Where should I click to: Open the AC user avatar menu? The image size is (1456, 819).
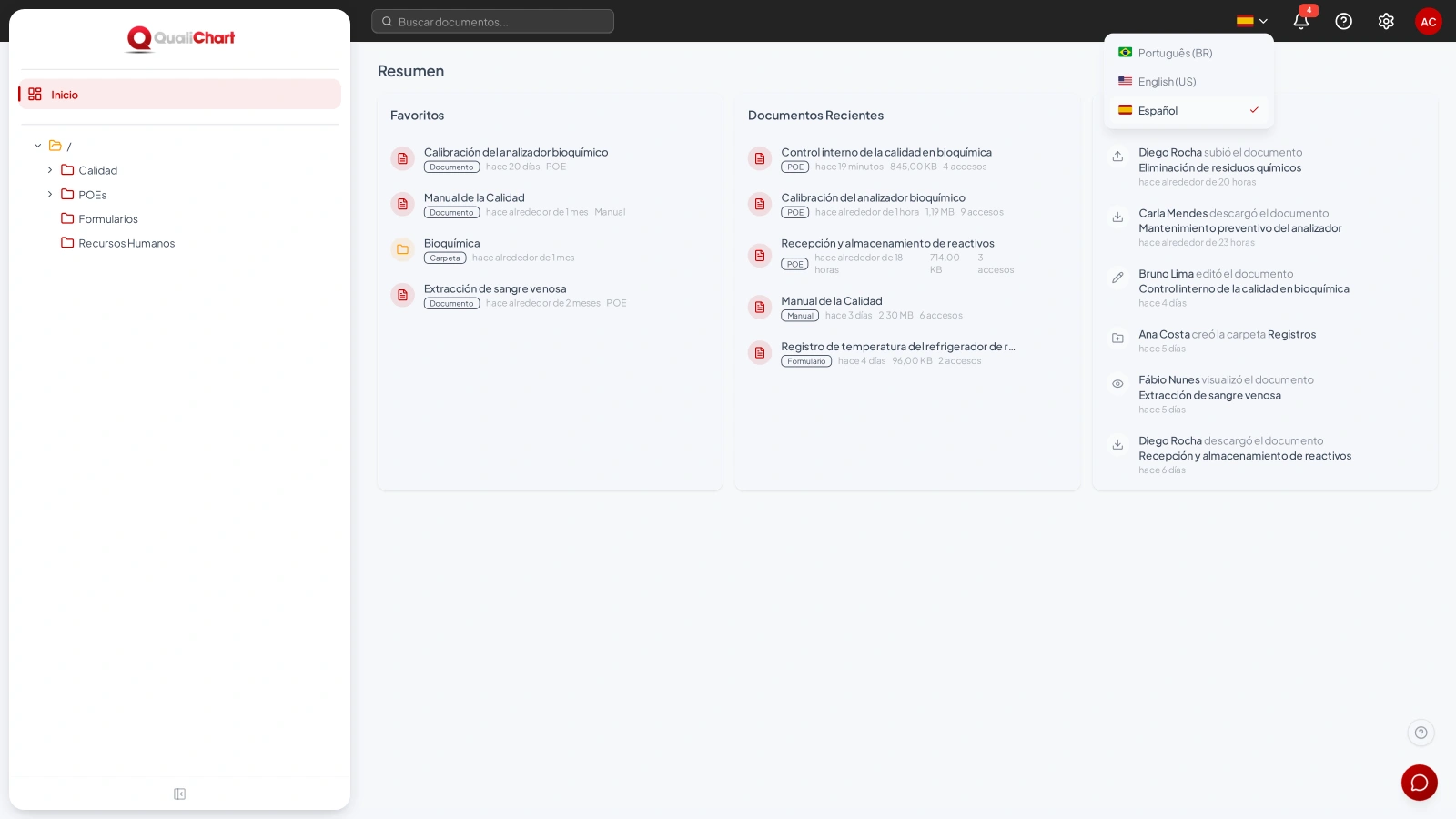point(1429,21)
